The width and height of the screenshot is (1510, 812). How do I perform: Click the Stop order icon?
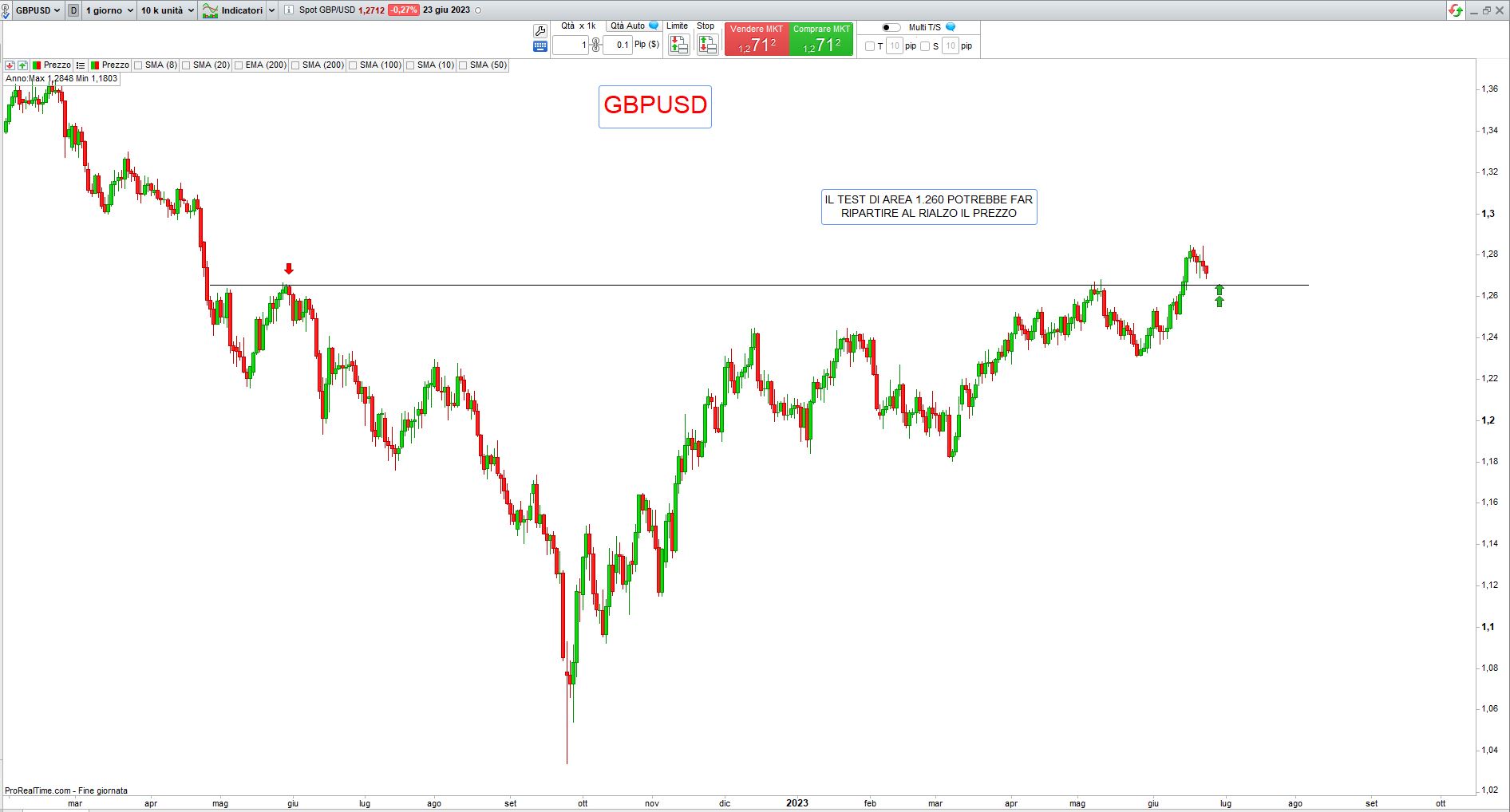[x=707, y=45]
